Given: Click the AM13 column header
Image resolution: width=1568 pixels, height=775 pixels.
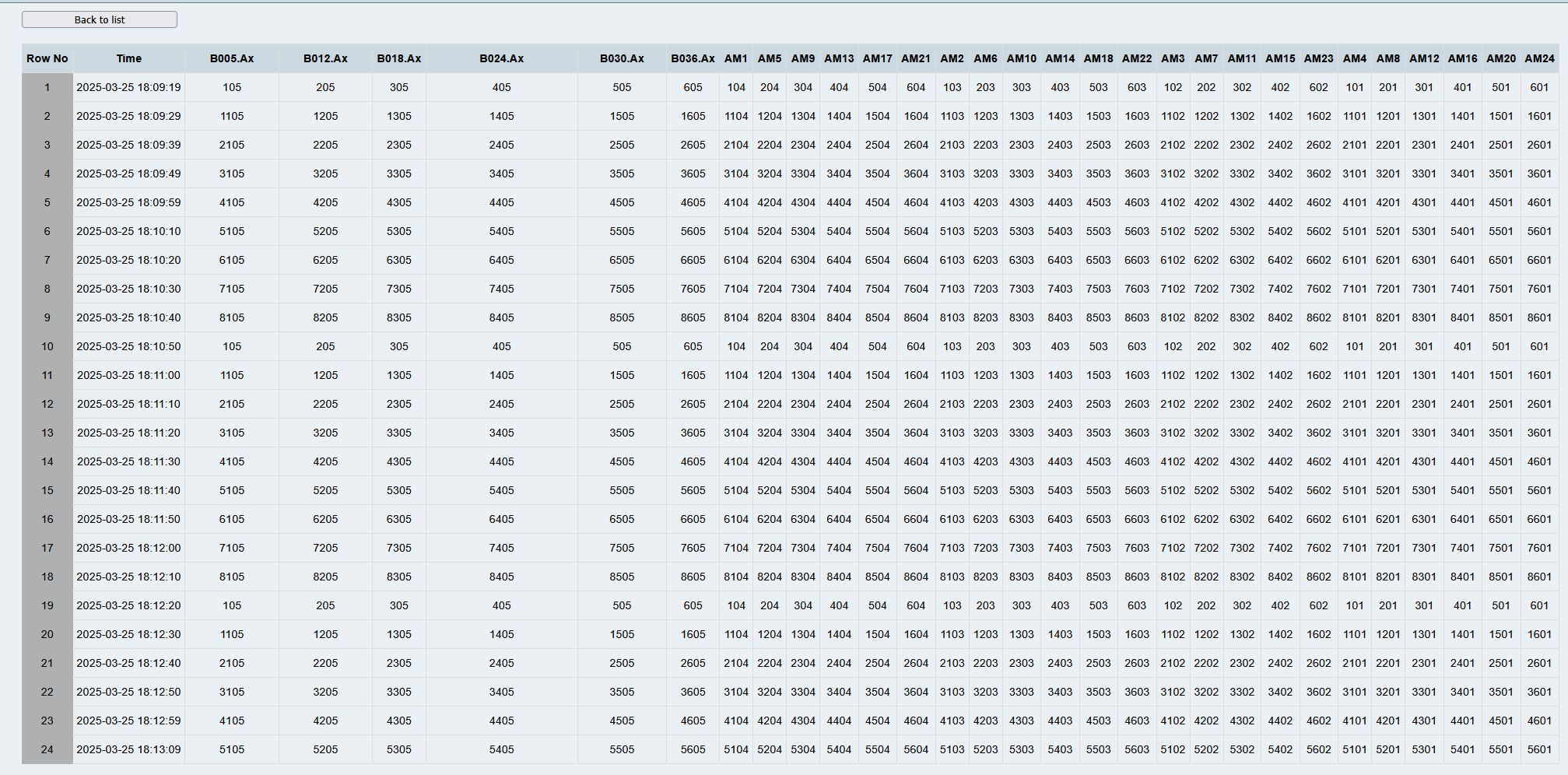Looking at the screenshot, I should [x=839, y=58].
